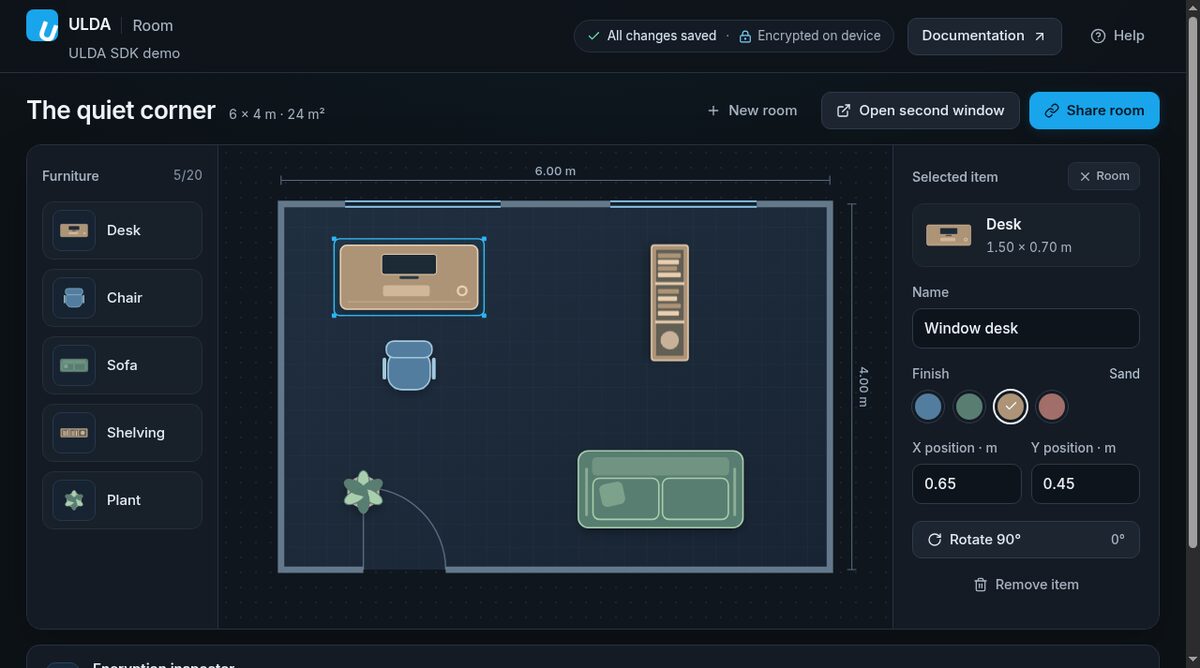Viewport: 1200px width, 668px height.
Task: Choose the selected sand finish swatch
Action: point(1010,407)
